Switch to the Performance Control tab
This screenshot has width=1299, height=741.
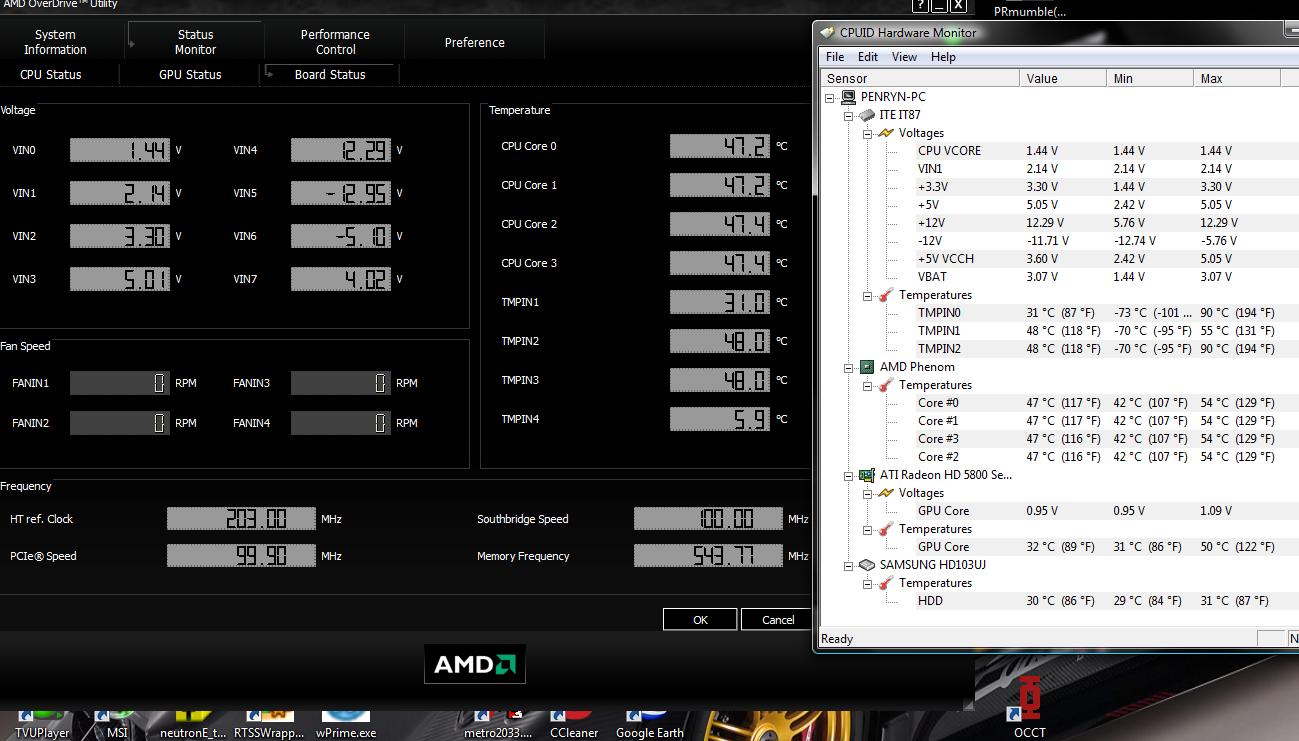(335, 42)
